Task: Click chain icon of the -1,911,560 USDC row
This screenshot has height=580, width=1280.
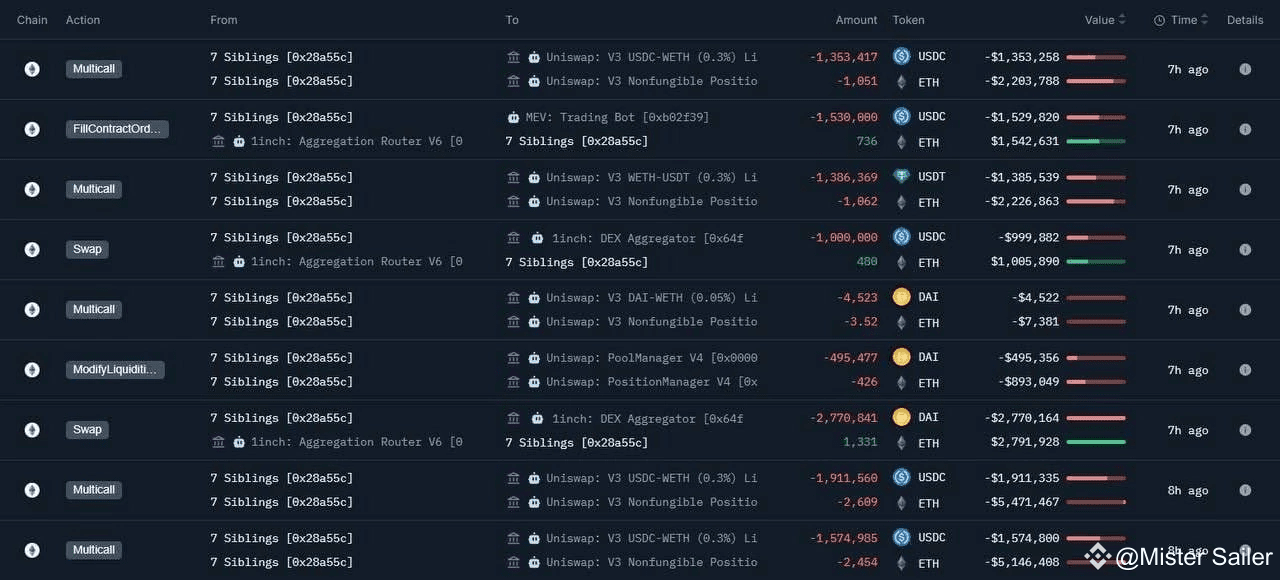Action: click(32, 490)
